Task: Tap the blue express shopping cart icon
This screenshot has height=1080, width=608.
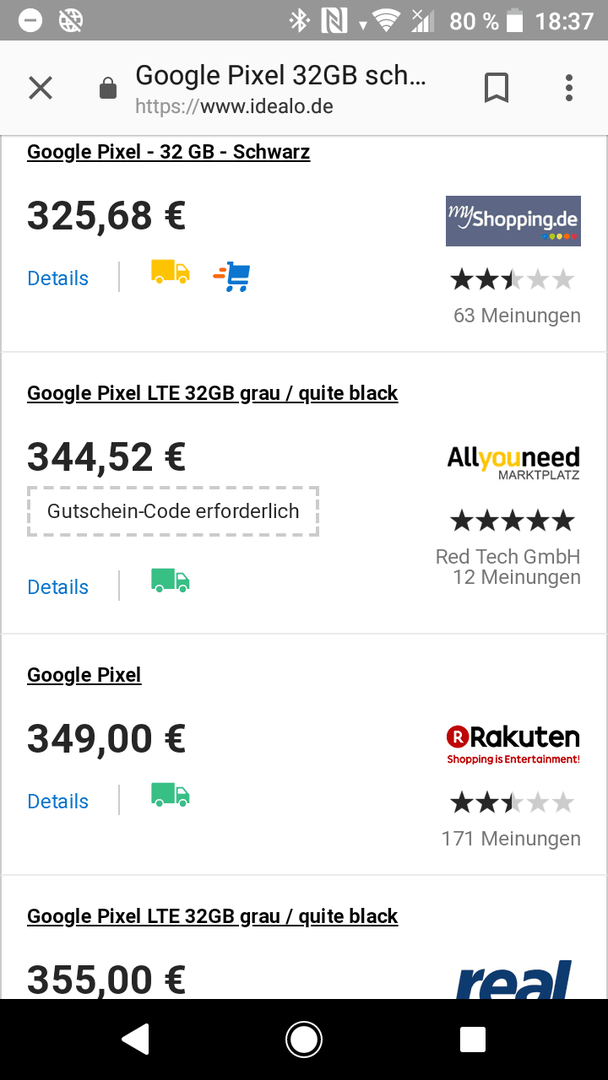Action: tap(232, 276)
